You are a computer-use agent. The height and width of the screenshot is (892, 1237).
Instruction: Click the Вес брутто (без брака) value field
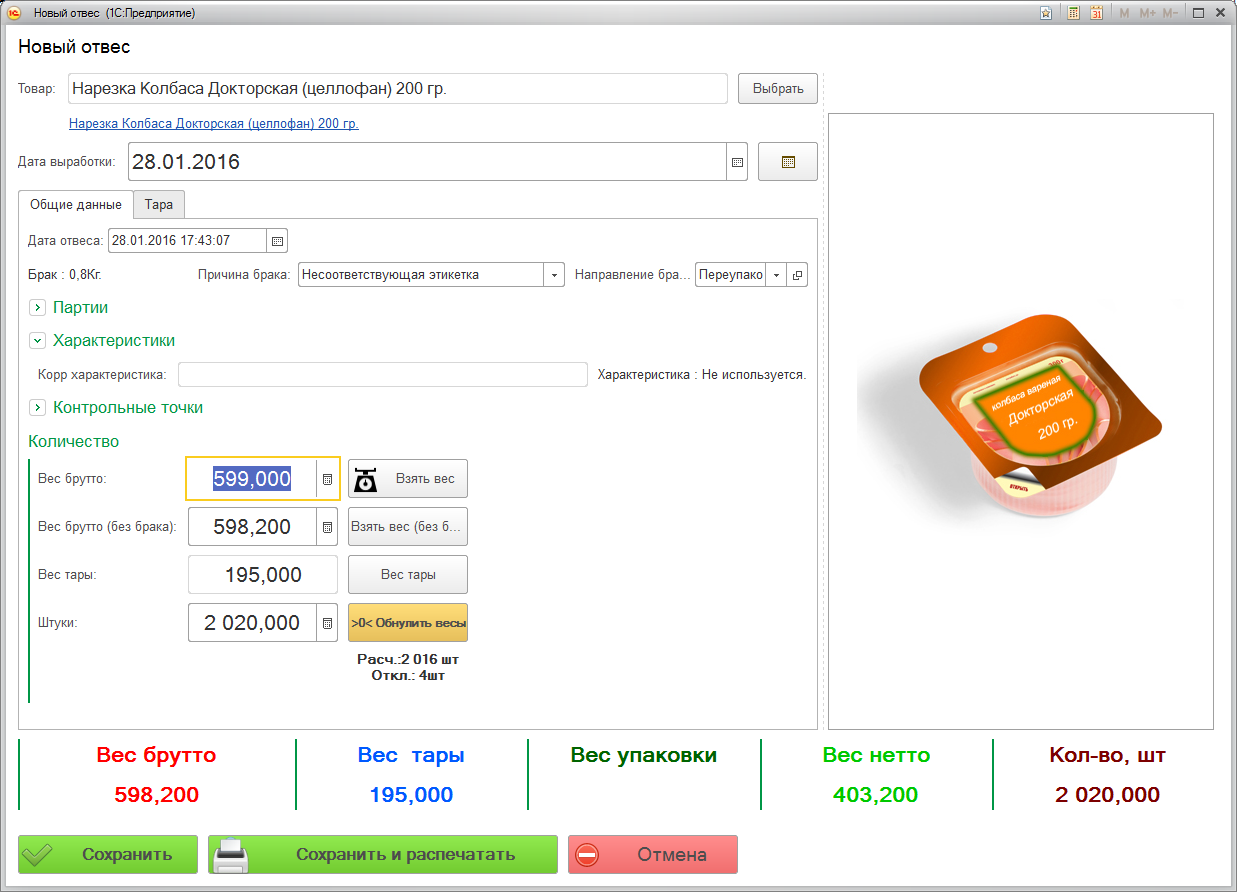pos(252,527)
